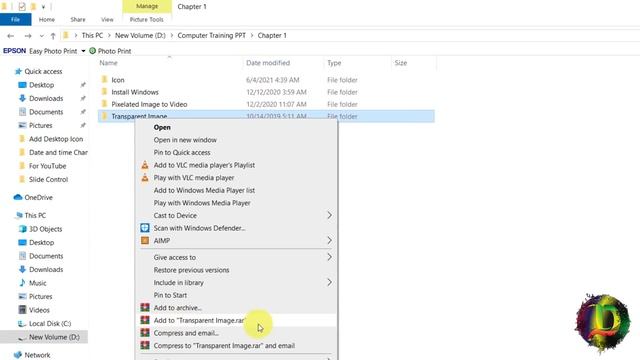The height and width of the screenshot is (360, 640).
Task: Expand Give access to submenu arrow
Action: point(329,257)
